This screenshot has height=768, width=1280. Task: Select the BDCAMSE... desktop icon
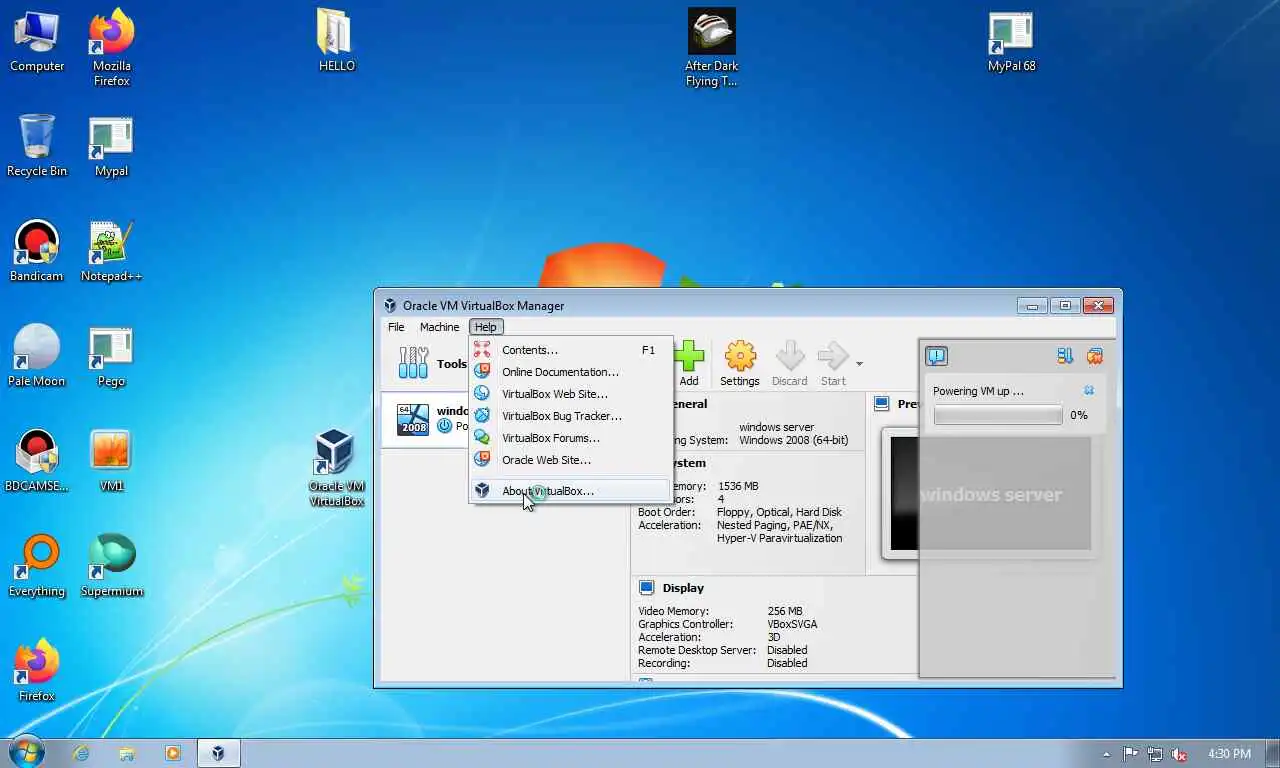point(37,461)
